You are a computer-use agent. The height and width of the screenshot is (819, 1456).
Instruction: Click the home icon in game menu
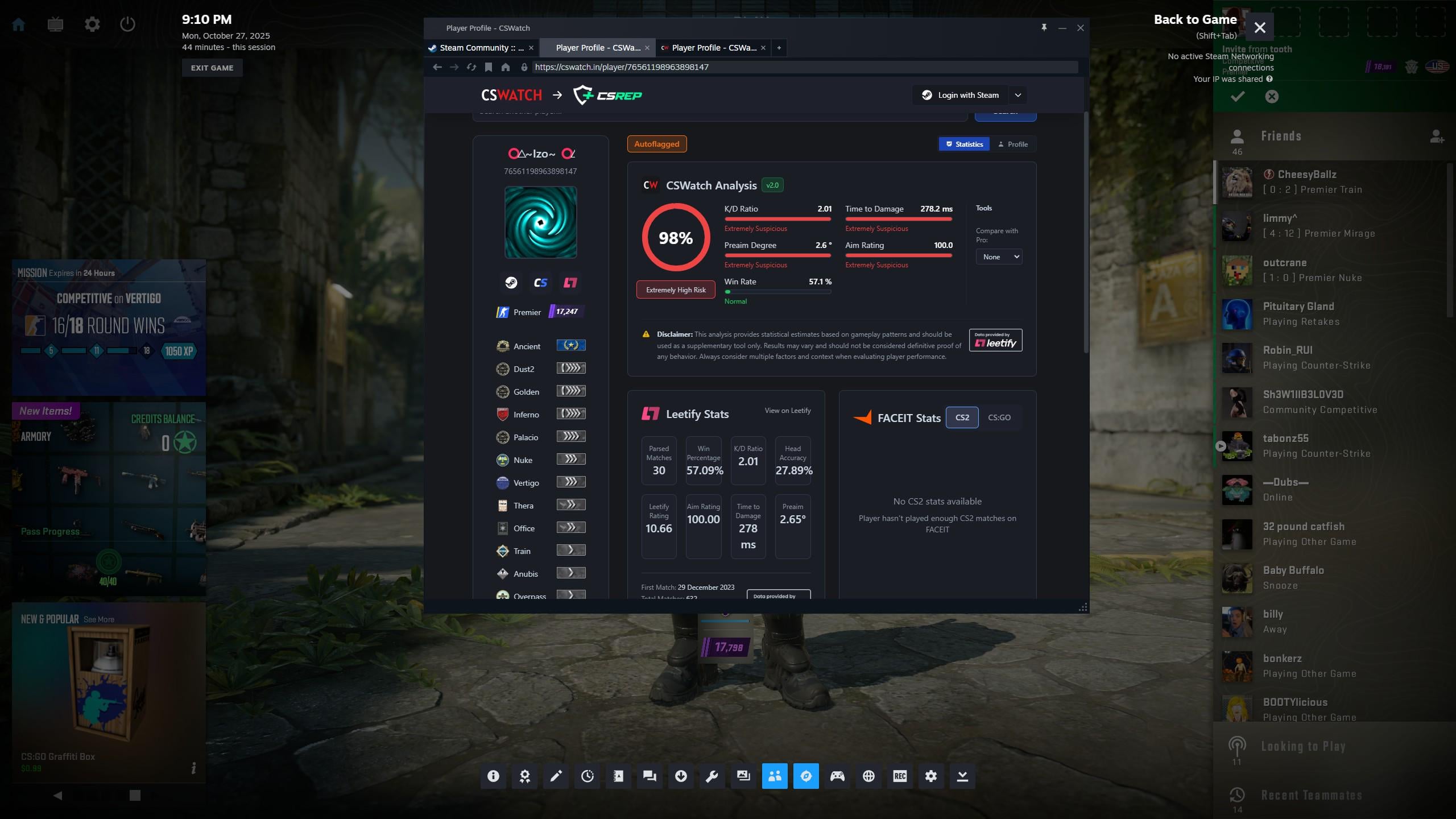(x=19, y=24)
